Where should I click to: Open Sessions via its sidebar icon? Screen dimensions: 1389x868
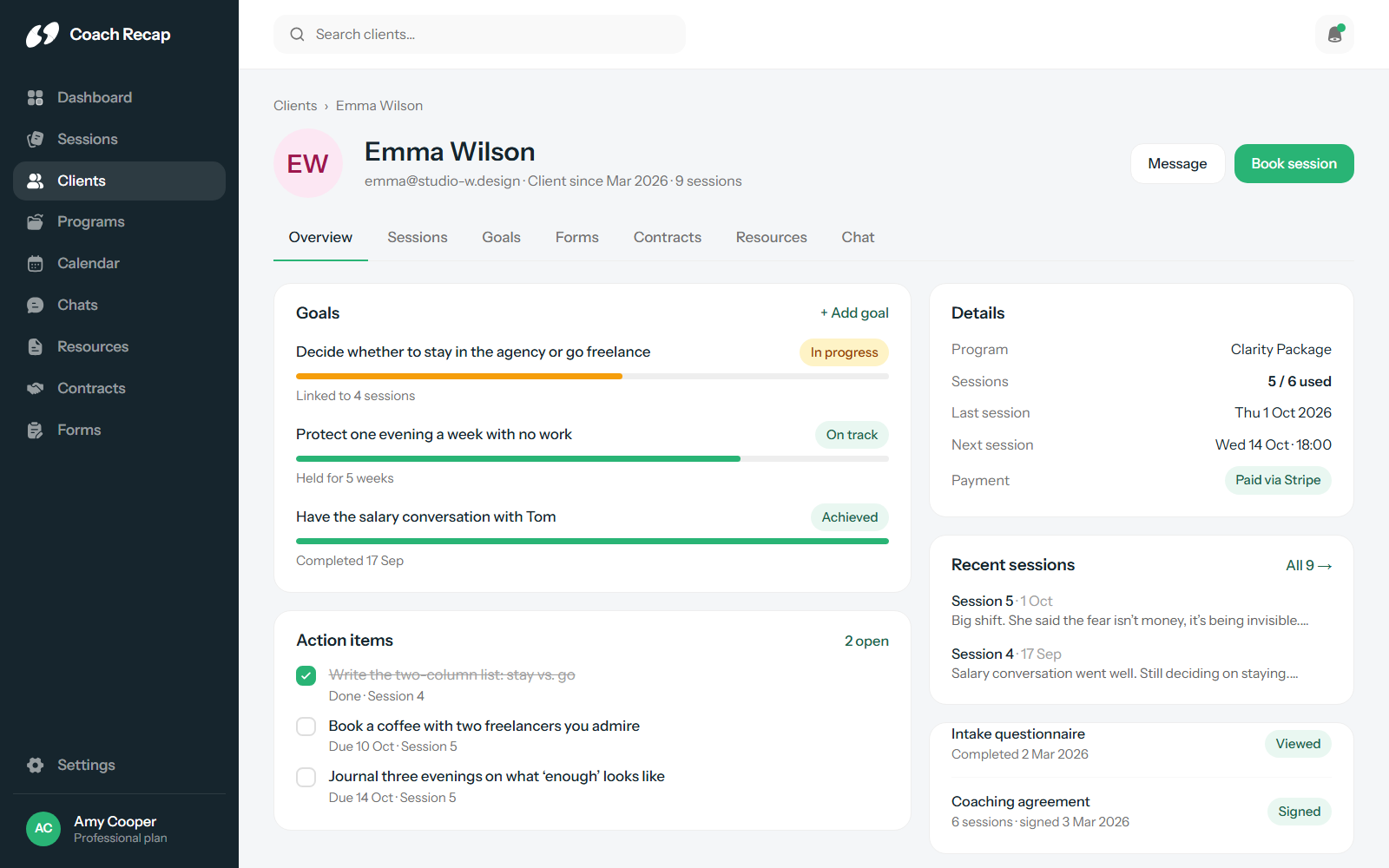[x=36, y=139]
